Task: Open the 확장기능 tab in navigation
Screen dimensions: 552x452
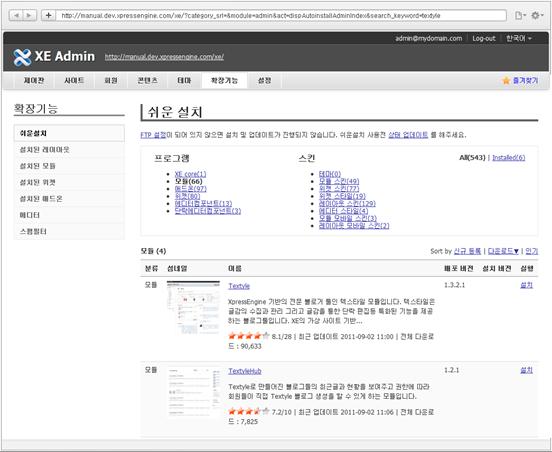Action: tap(224, 81)
